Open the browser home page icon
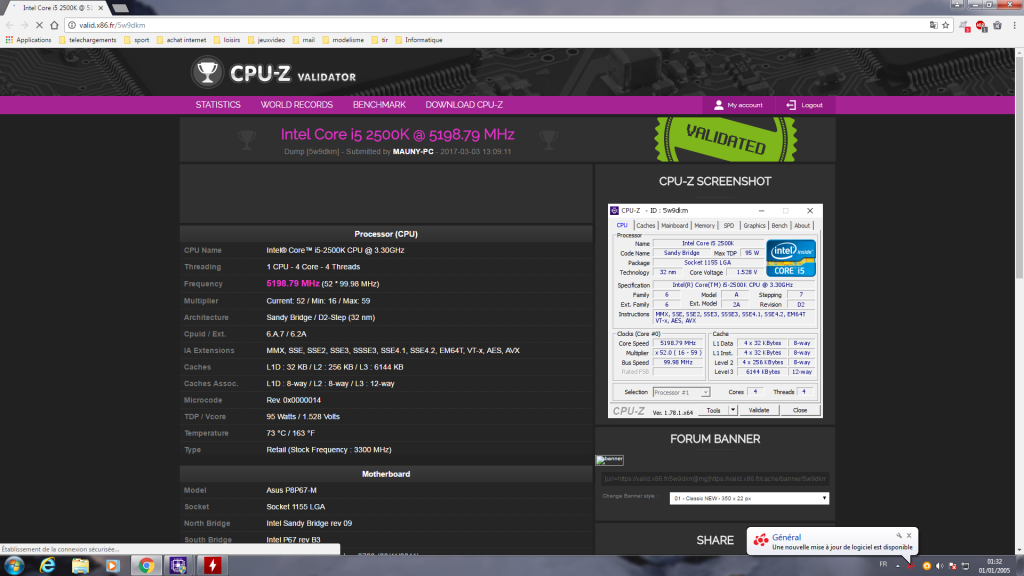The height and width of the screenshot is (576, 1024). 54,25
